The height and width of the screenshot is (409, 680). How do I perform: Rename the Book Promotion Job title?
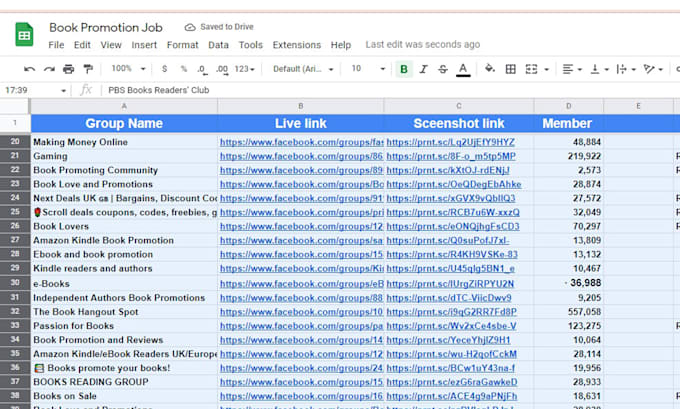click(x=106, y=27)
